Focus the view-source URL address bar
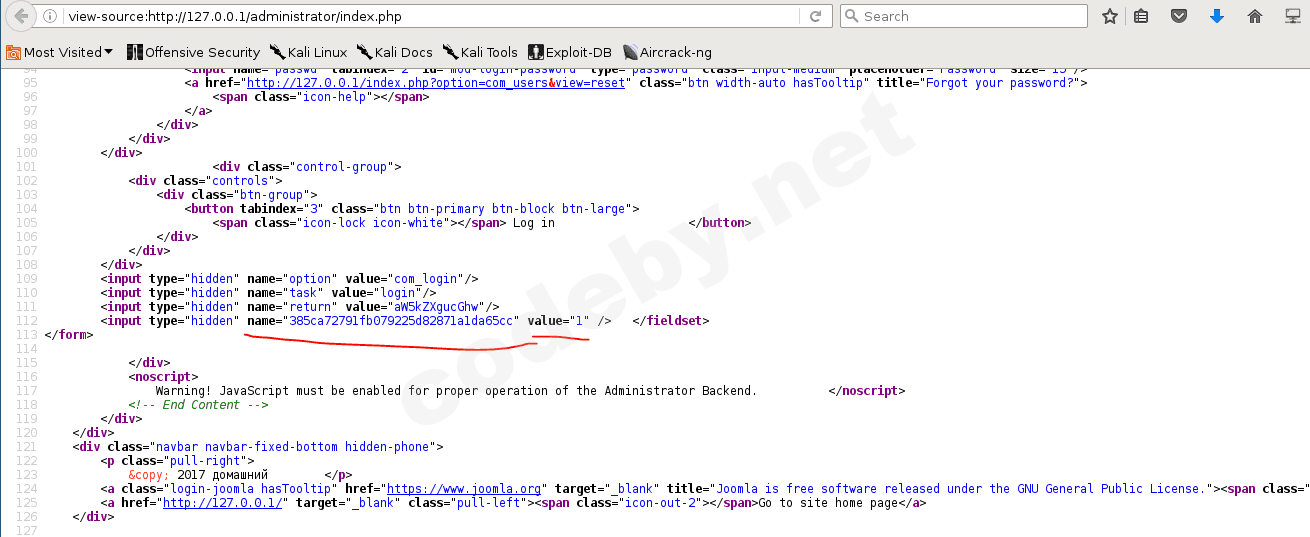The height and width of the screenshot is (537, 1310). click(x=430, y=17)
